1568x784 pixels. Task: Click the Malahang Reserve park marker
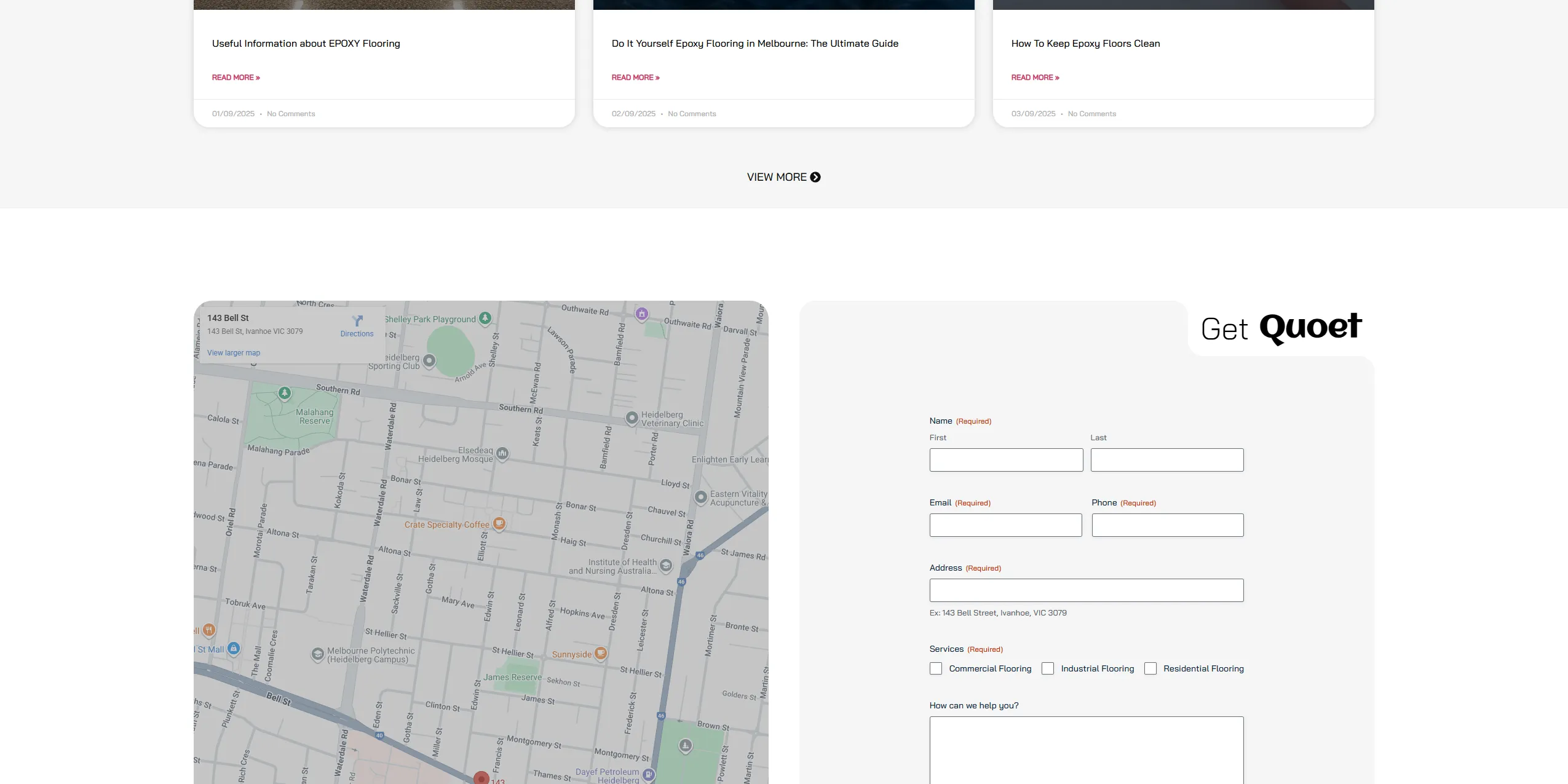[x=284, y=392]
